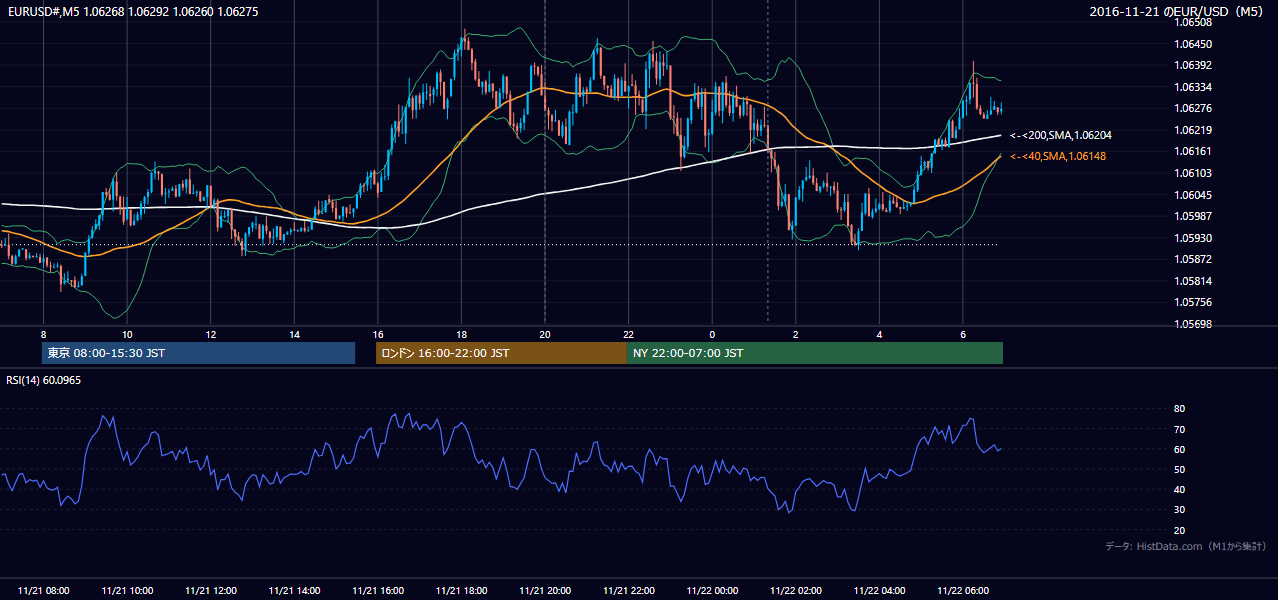This screenshot has height=600, width=1278.
Task: Click hour label 10 under the price chart
Action: click(126, 334)
